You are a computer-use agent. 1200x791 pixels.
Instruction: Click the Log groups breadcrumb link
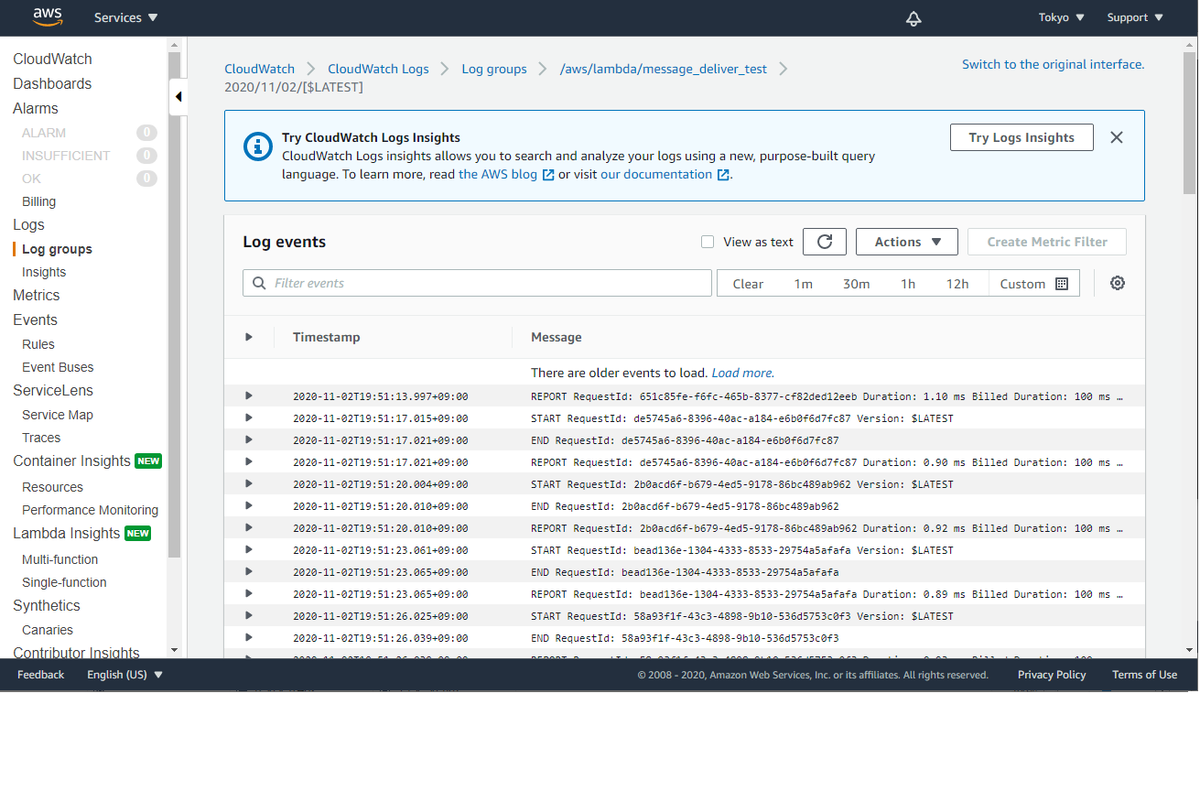pyautogui.click(x=494, y=69)
